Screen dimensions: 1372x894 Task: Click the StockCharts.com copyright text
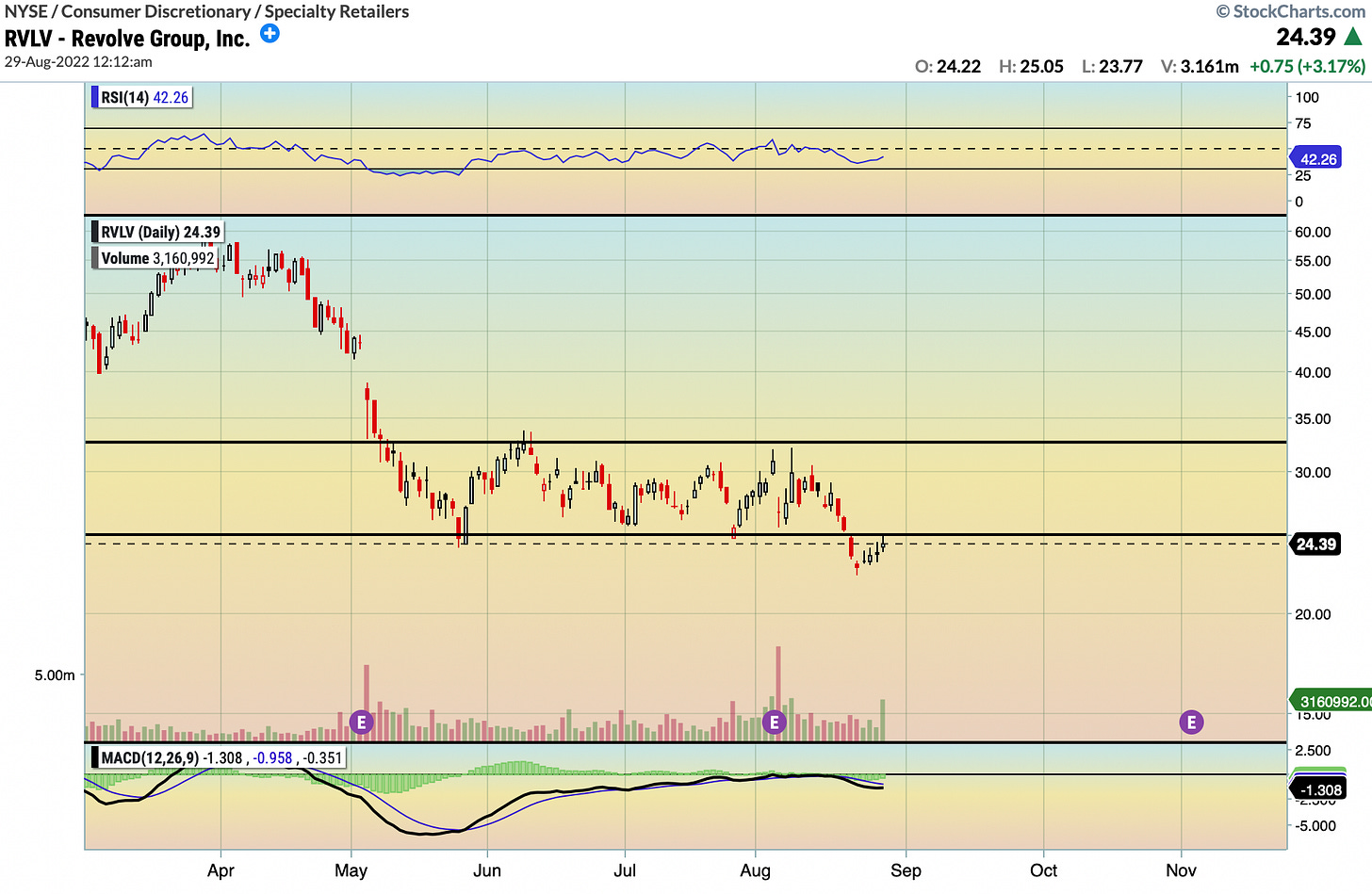click(x=1290, y=11)
